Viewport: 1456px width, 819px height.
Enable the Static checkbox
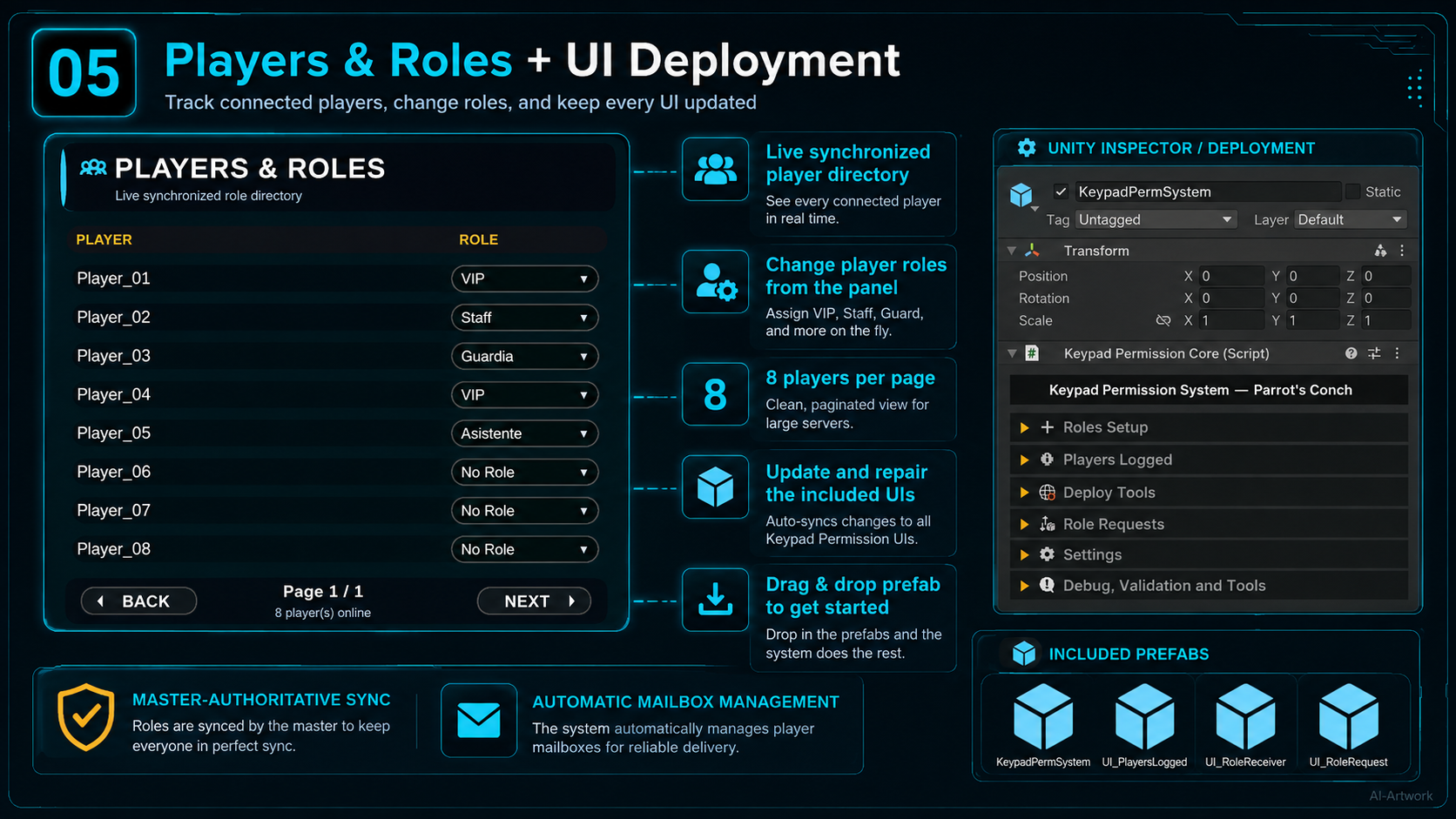[x=1352, y=191]
